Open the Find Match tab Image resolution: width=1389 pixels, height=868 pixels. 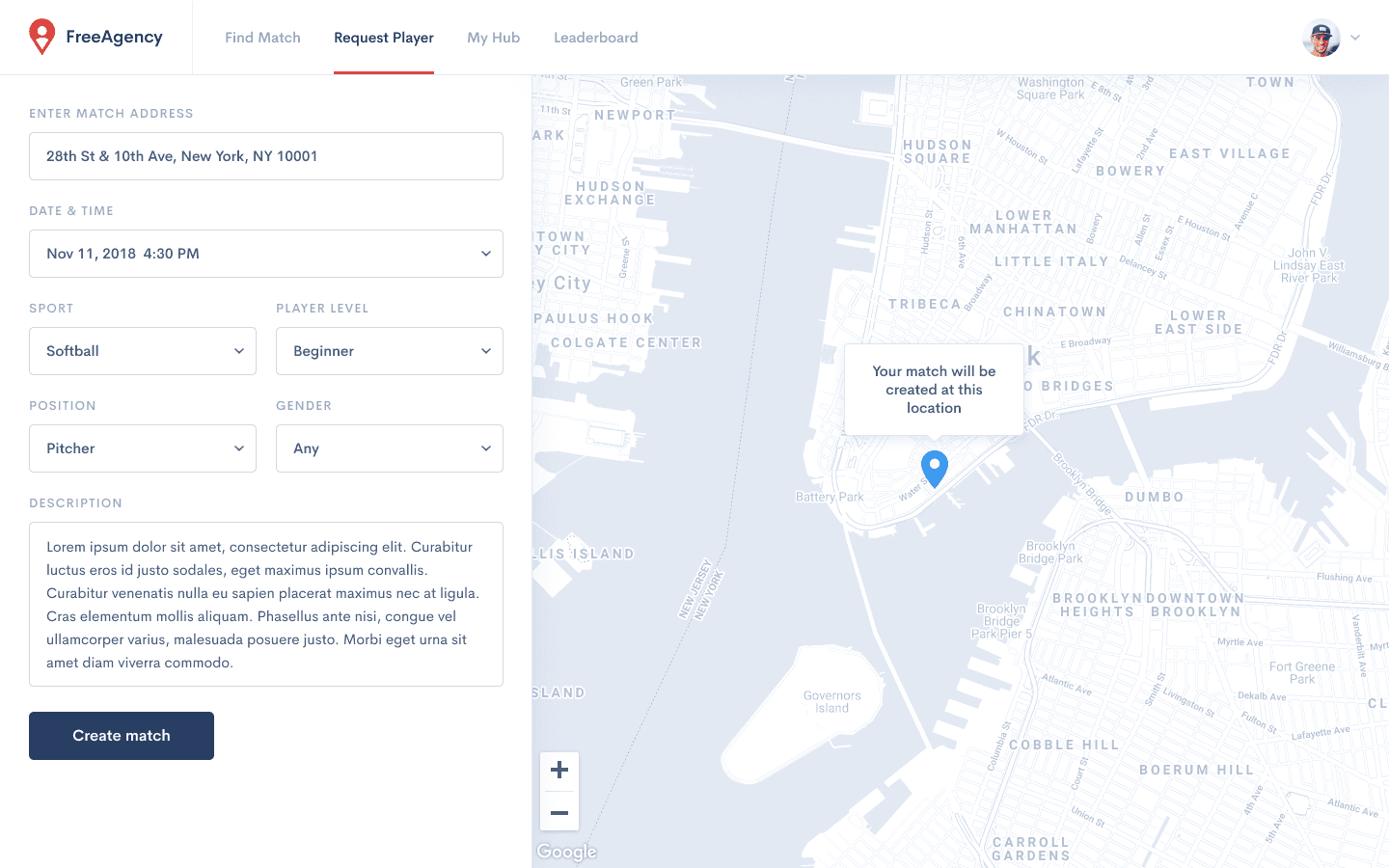[x=262, y=38]
